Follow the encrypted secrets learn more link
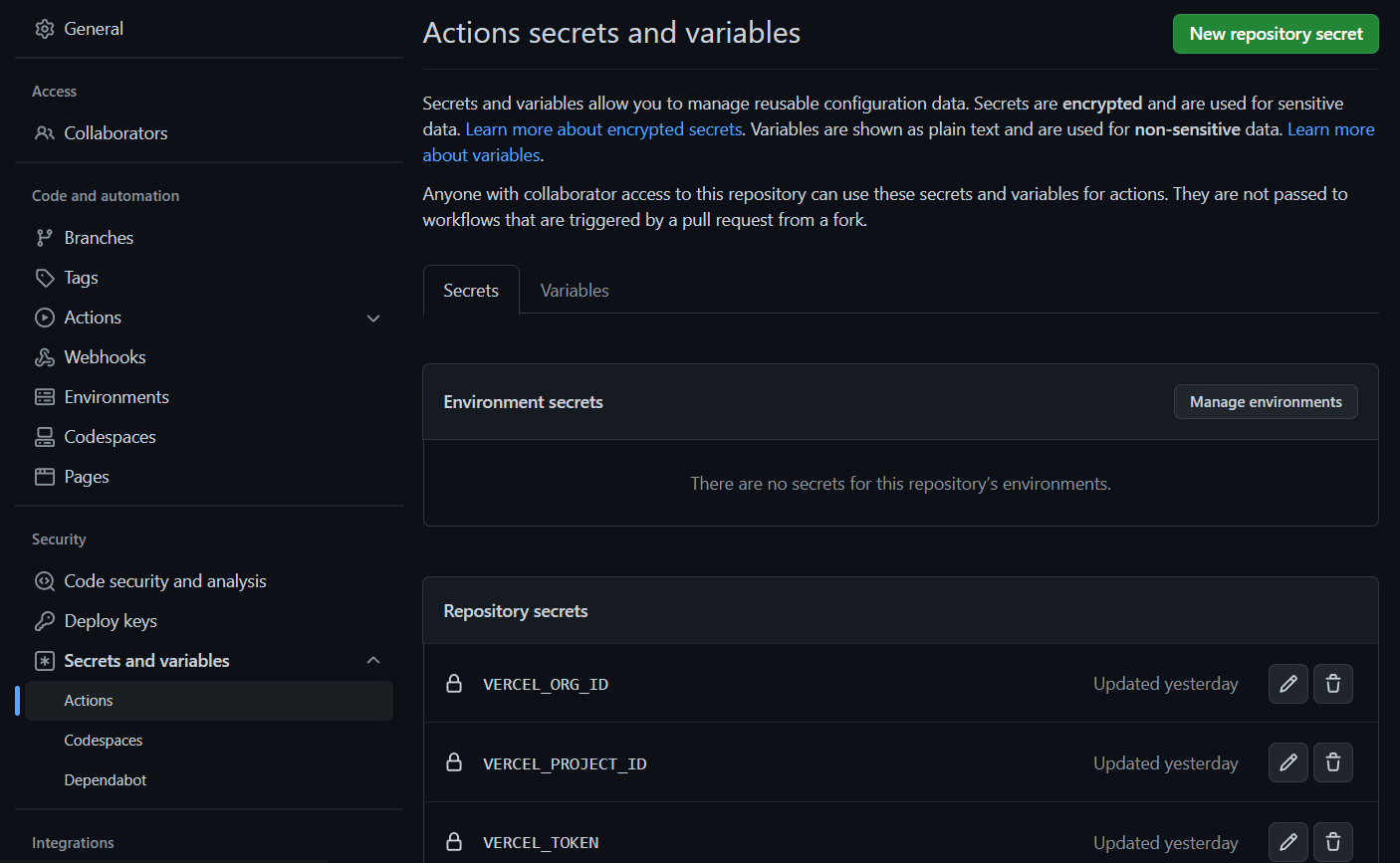 (602, 128)
